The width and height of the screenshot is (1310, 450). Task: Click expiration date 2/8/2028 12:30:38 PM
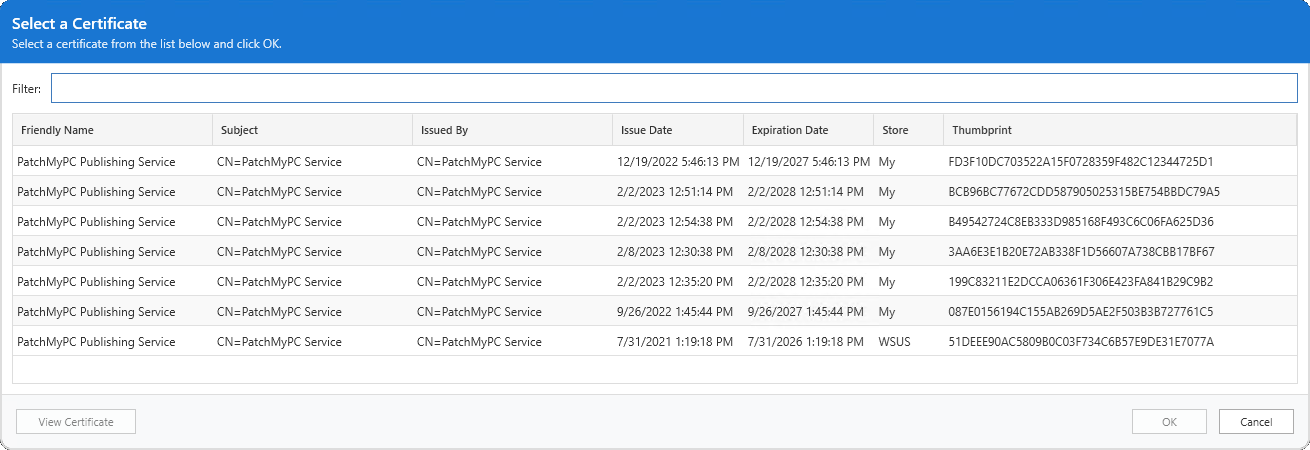805,252
